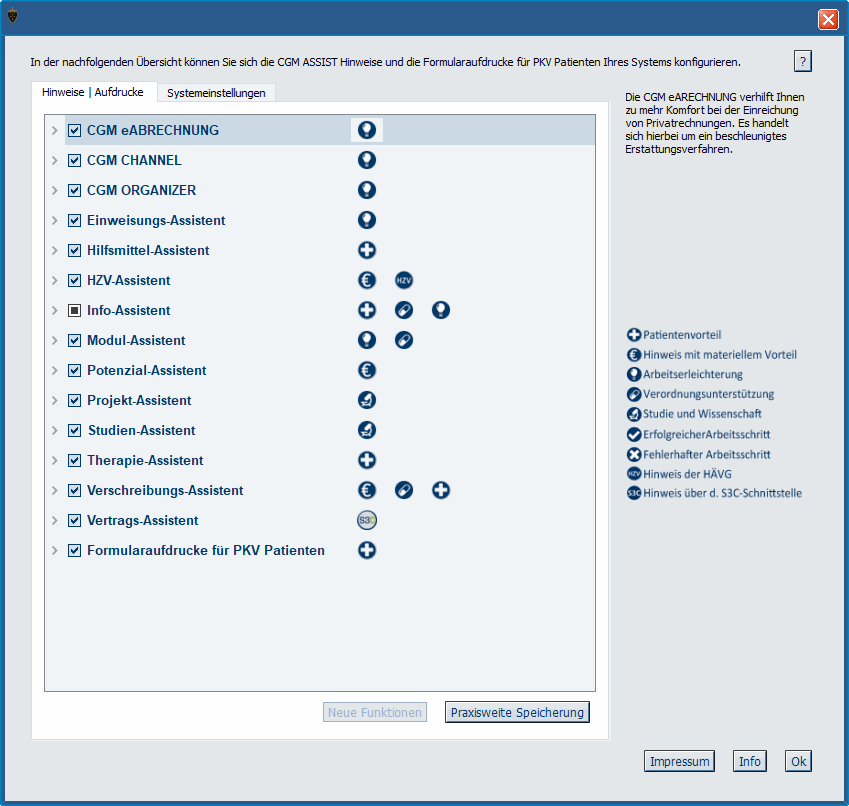Click the question mark help button
The image size is (849, 806).
coord(803,62)
